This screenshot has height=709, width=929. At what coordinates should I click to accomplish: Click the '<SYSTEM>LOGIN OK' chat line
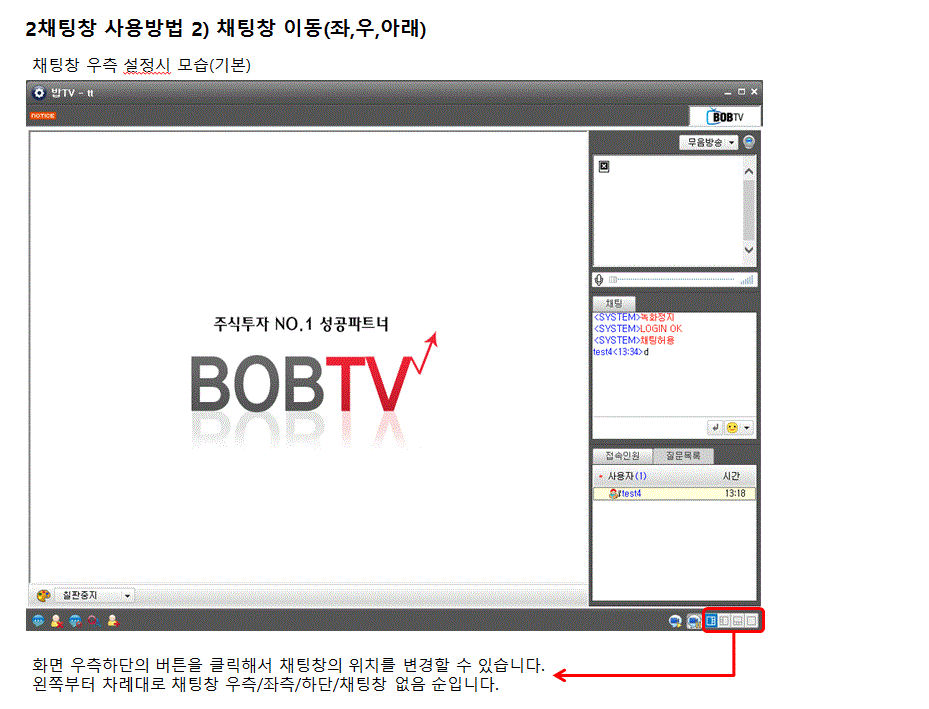[638, 329]
